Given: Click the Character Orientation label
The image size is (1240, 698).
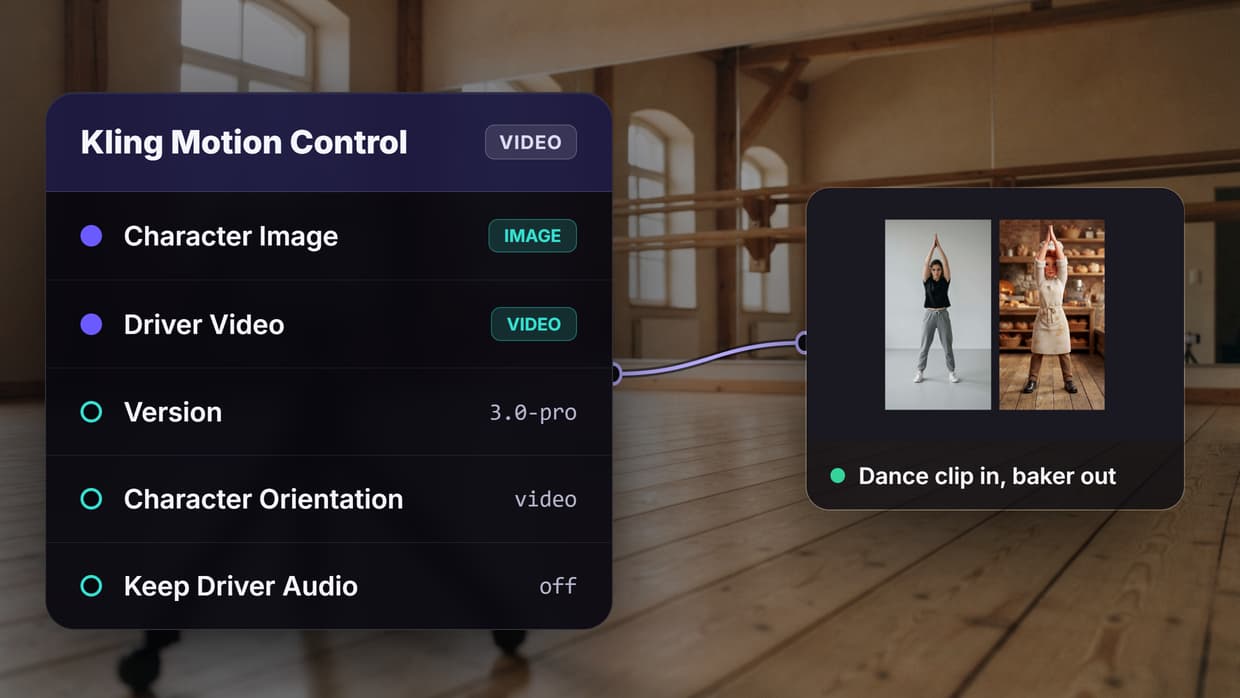Looking at the screenshot, I should click(x=263, y=499).
